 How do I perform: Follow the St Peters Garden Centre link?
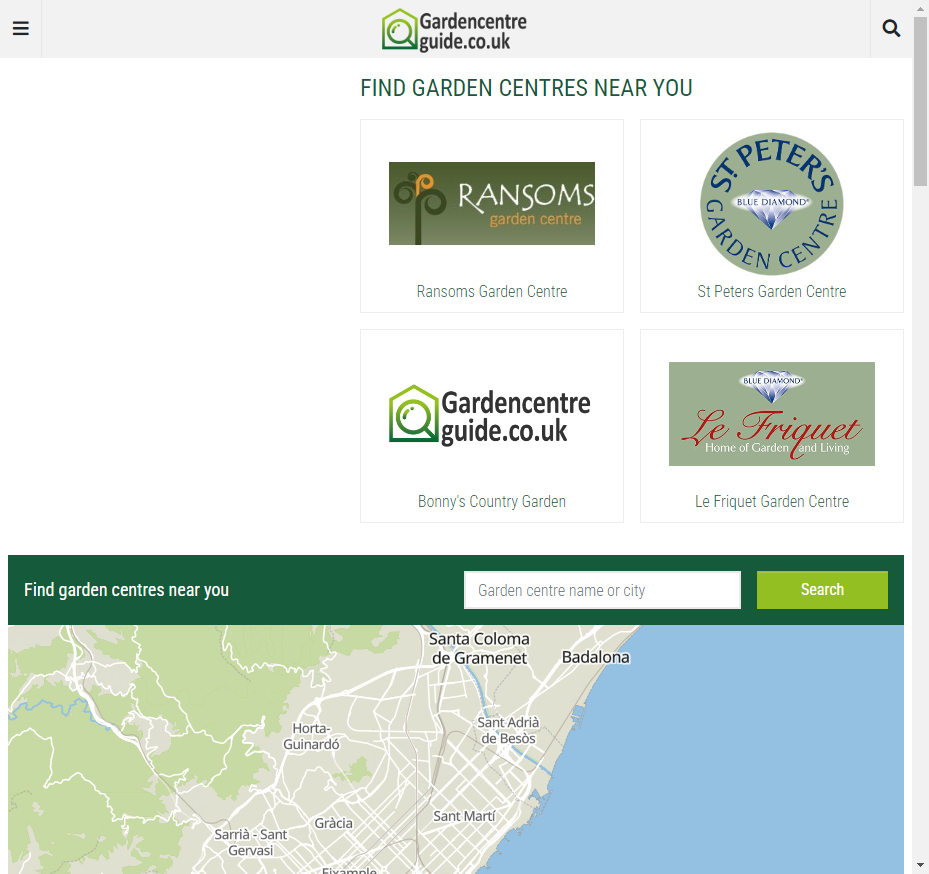point(771,292)
